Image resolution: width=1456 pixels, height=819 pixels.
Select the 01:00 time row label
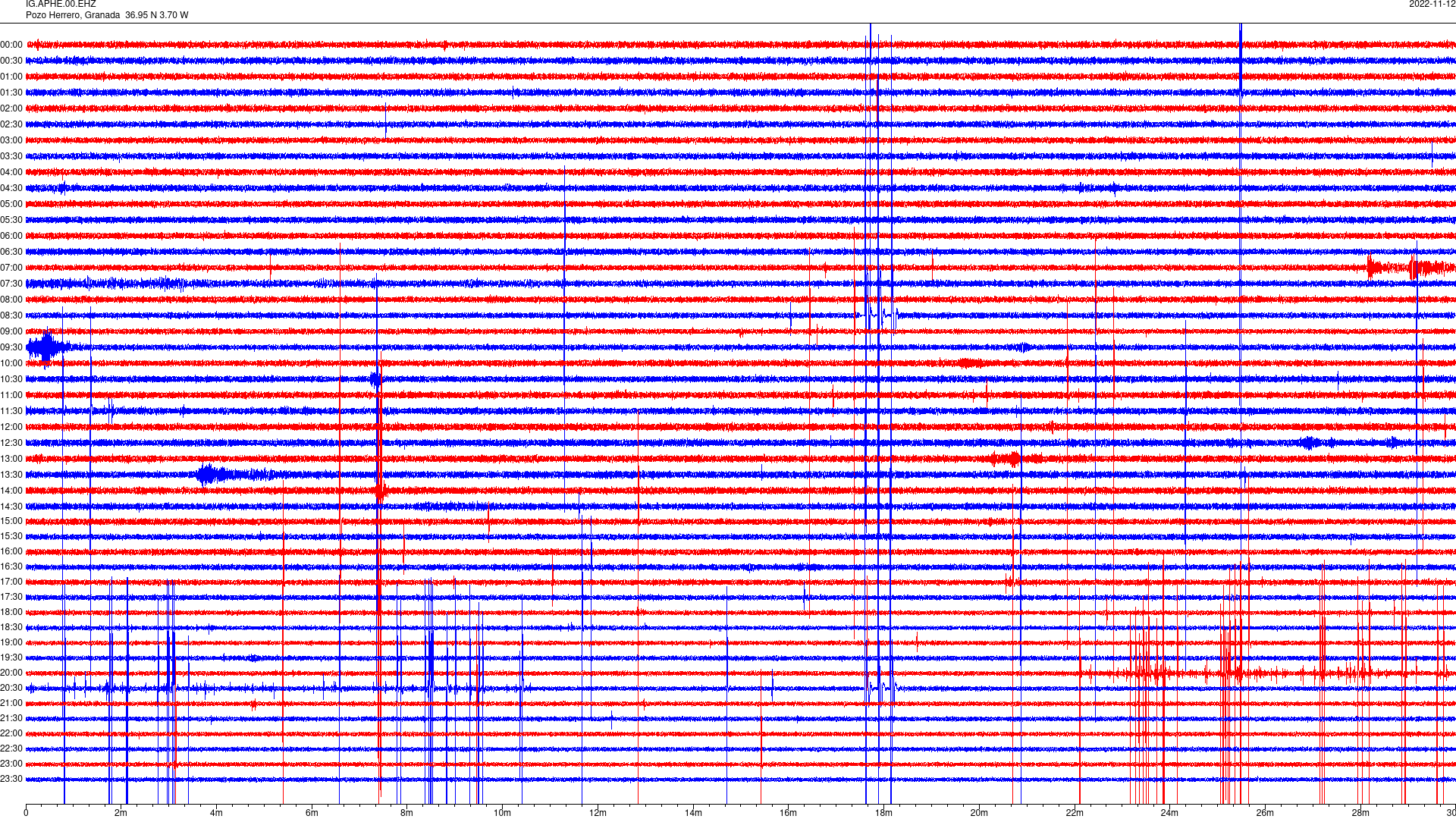click(11, 77)
